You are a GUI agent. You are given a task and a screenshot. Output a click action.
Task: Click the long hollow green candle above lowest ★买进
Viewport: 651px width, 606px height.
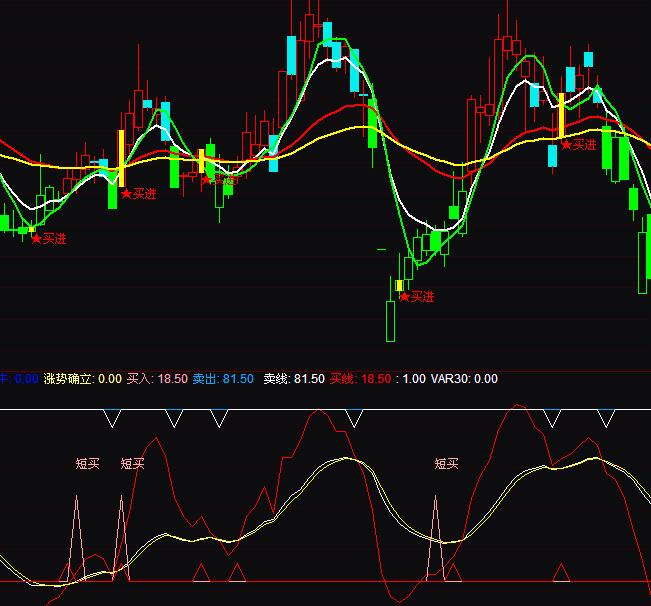tap(390, 320)
